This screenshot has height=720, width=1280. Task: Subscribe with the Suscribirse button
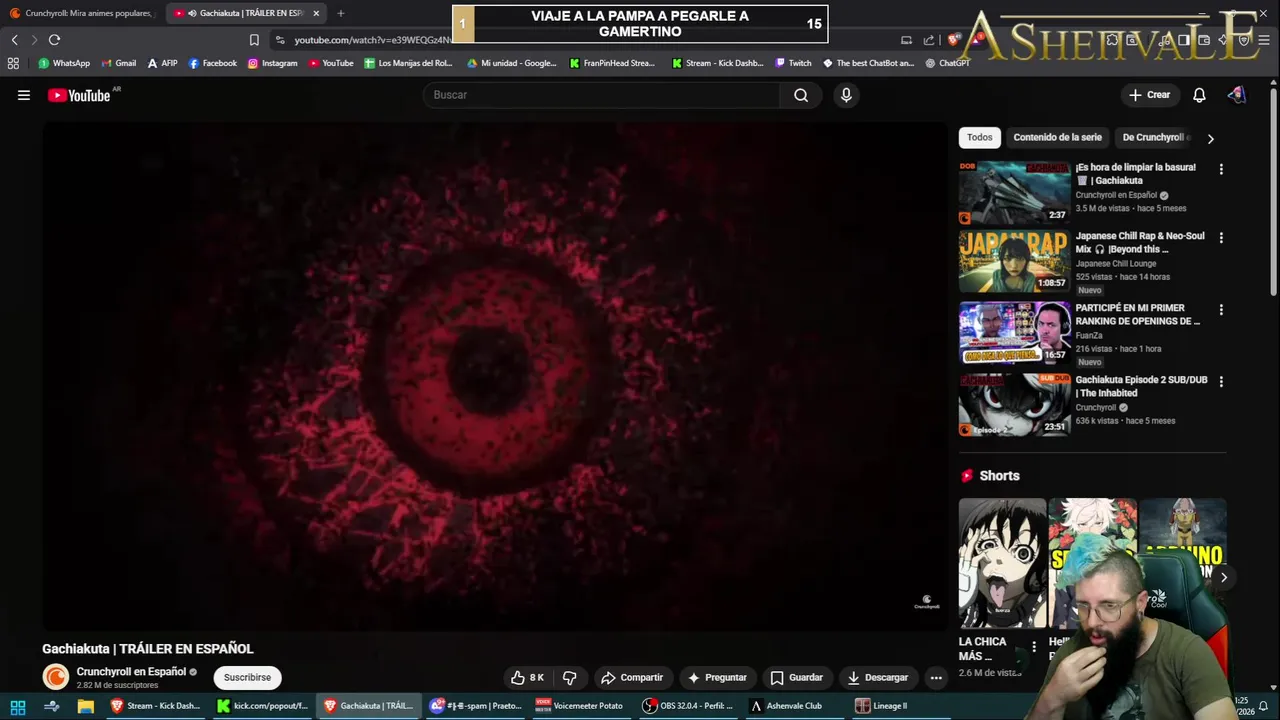(x=247, y=677)
